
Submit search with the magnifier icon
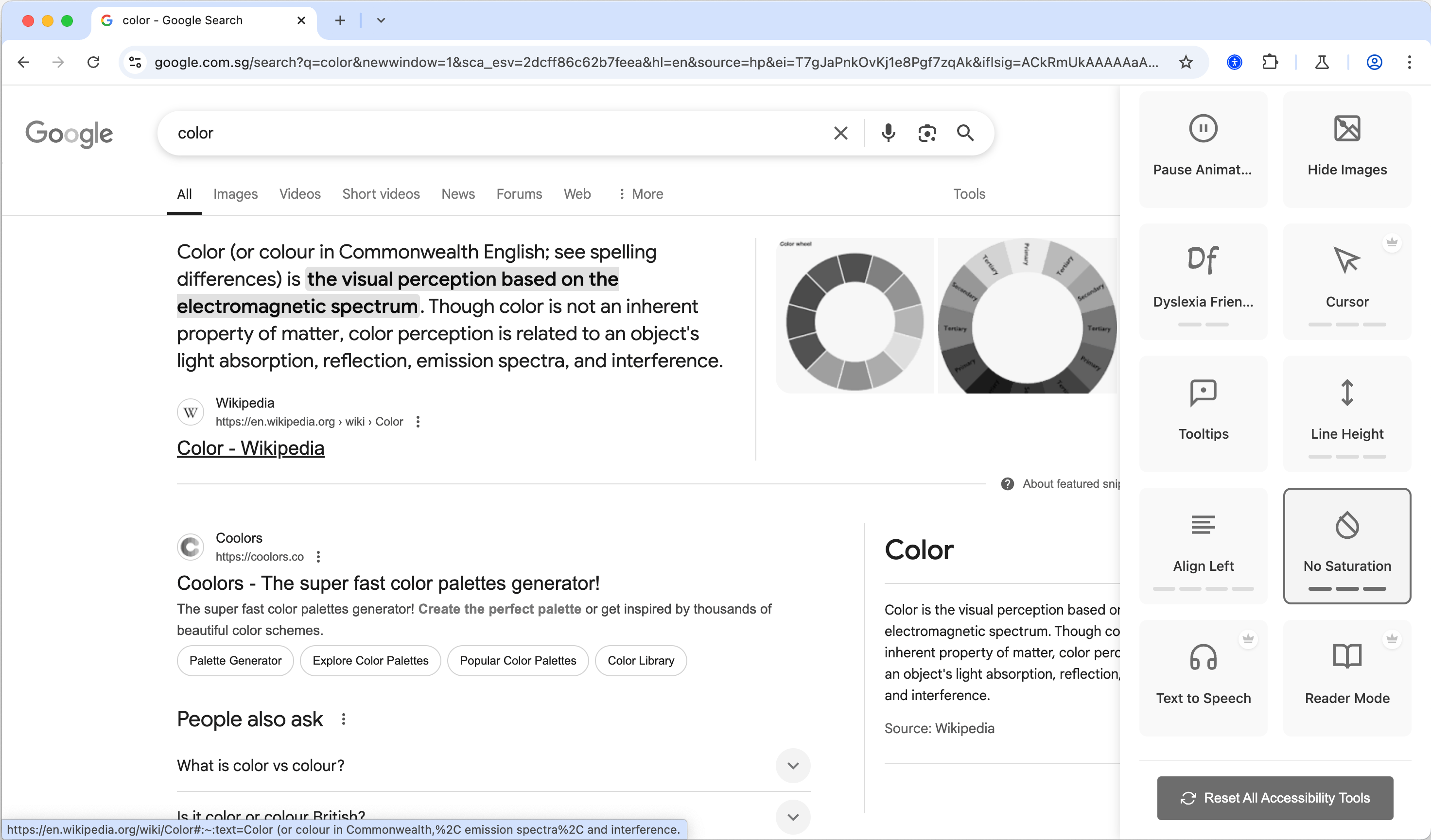[965, 133]
